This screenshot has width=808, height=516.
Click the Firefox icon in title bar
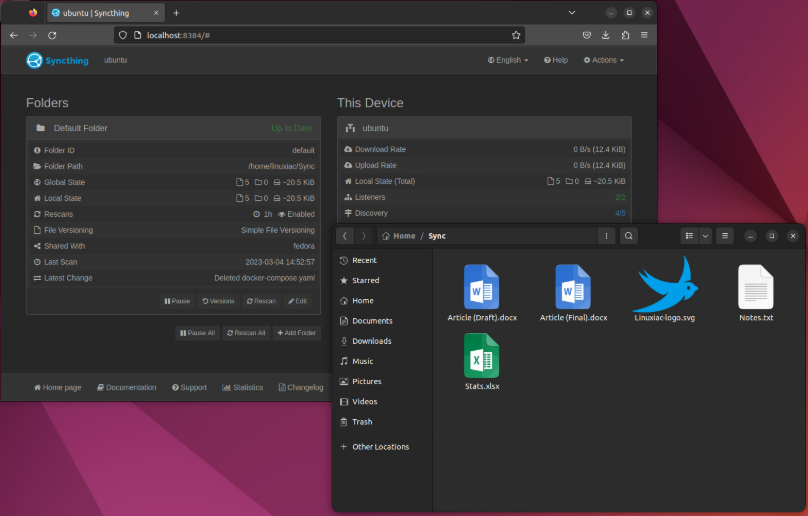click(x=33, y=13)
